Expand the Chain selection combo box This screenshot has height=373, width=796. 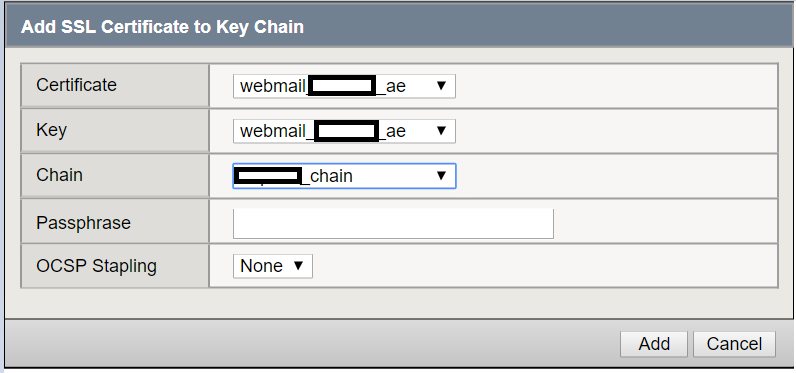344,176
